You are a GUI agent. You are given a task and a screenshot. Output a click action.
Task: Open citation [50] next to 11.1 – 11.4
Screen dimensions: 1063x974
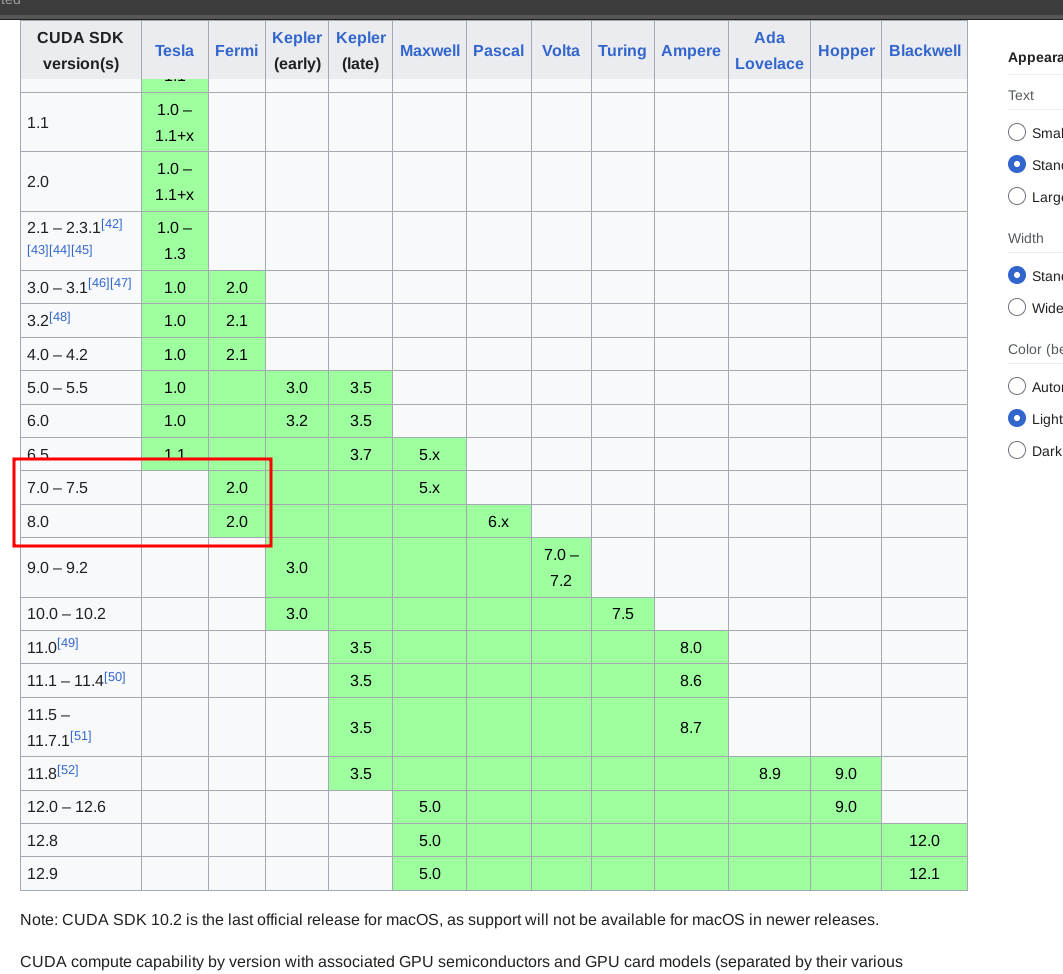tap(115, 676)
